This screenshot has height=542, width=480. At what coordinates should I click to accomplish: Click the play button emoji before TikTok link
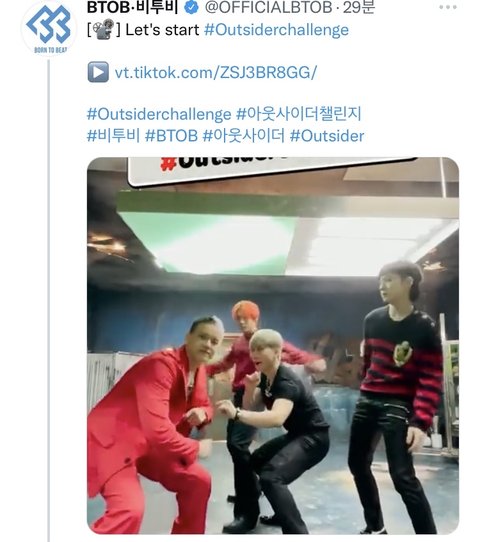(x=98, y=72)
